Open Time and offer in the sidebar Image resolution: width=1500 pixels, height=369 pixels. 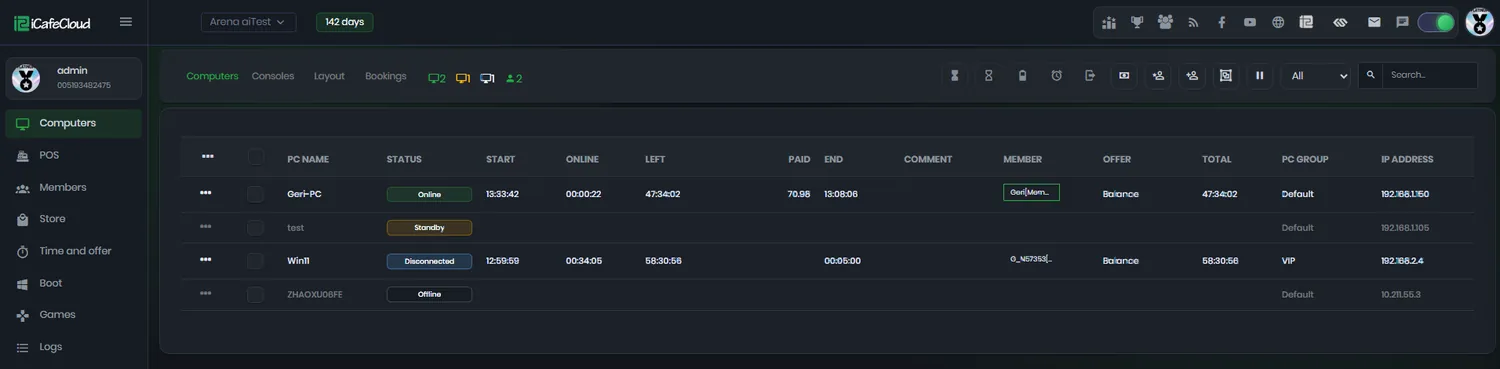(74, 251)
